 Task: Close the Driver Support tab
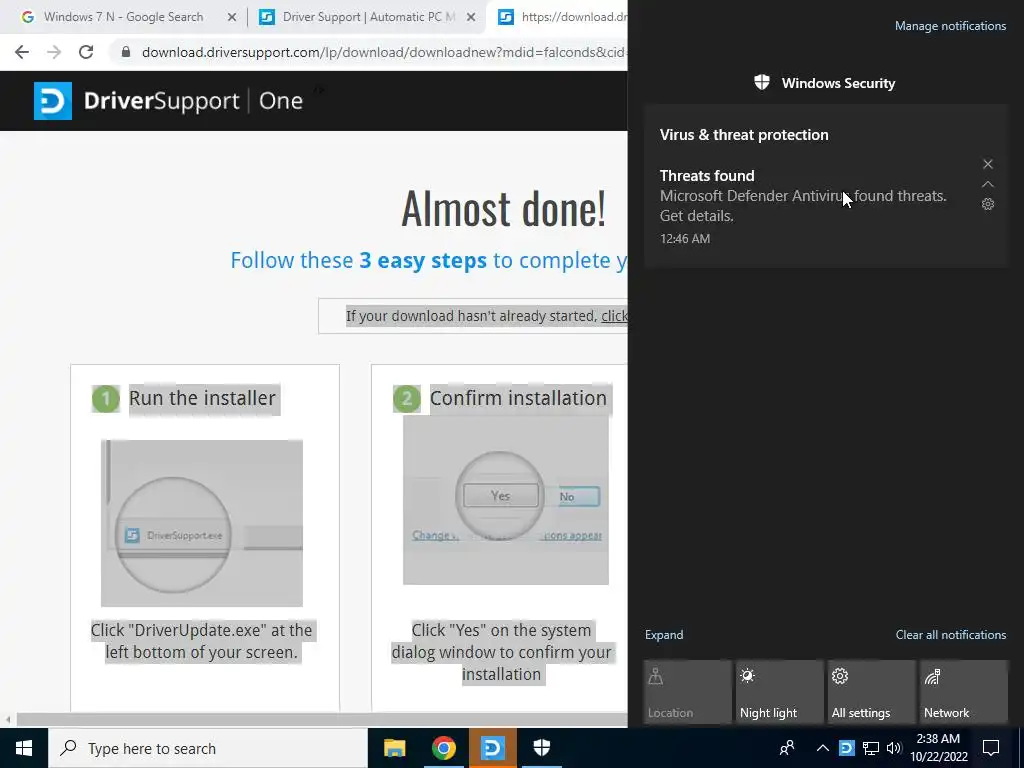tap(470, 18)
